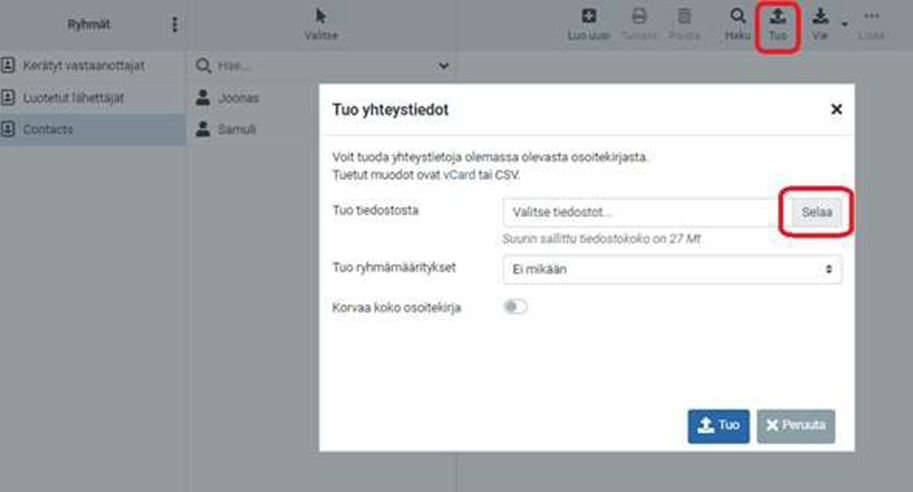Open the Lisää more options icon
The width and height of the screenshot is (913, 492).
(871, 17)
